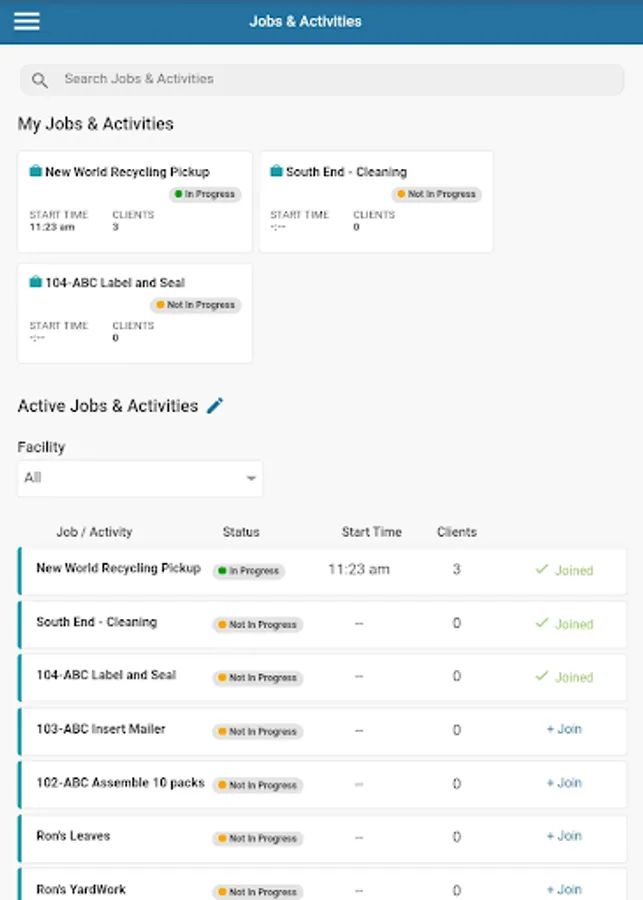
Task: Edit Active Jobs & Activities with pencil icon
Action: [215, 406]
